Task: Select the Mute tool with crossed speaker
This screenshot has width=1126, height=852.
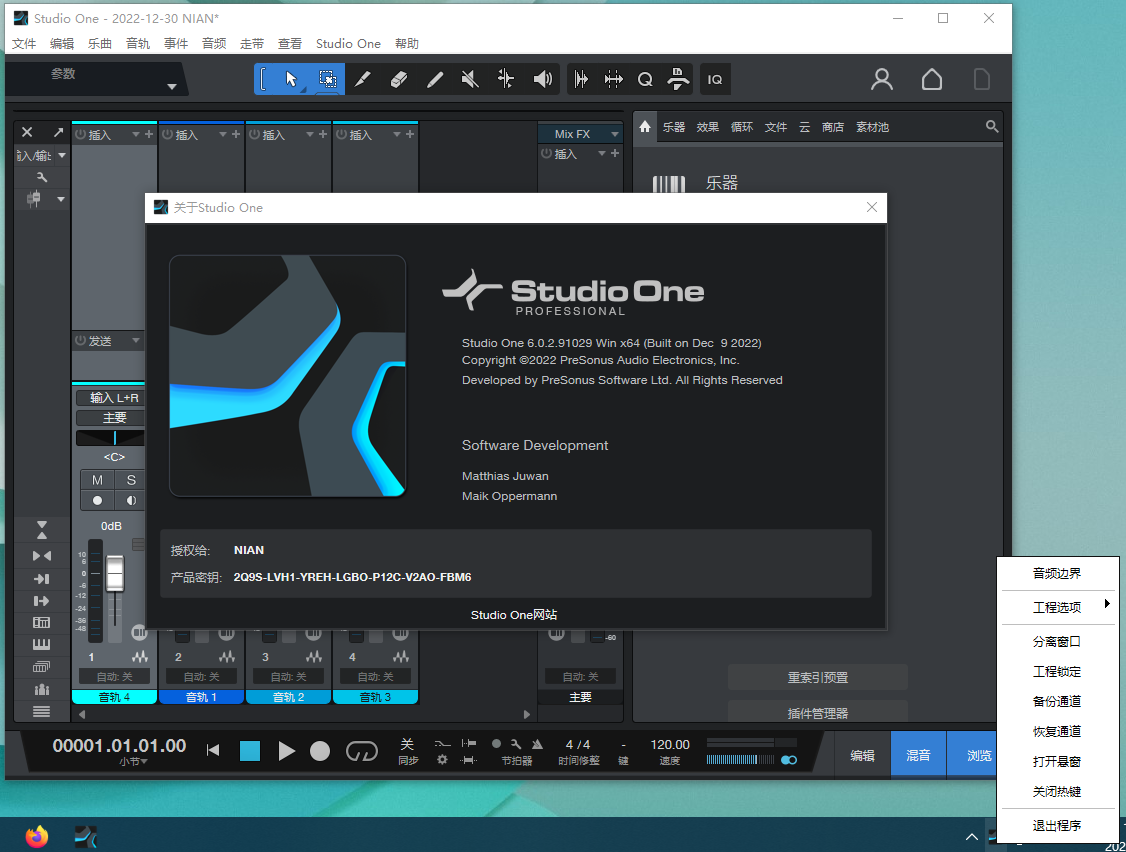Action: click(x=470, y=79)
